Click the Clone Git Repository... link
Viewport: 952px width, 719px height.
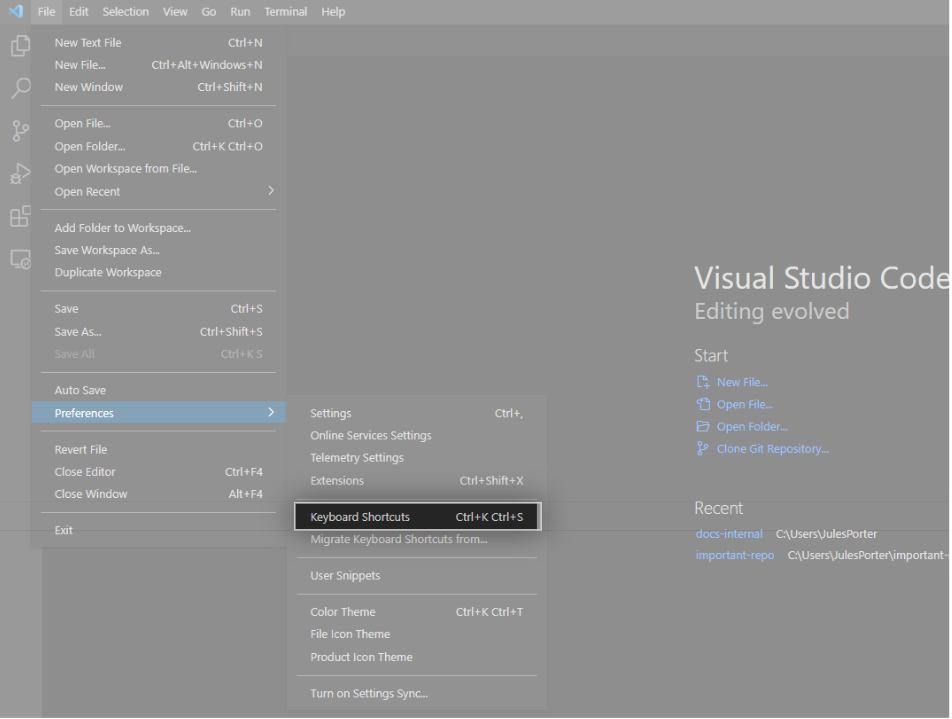772,449
